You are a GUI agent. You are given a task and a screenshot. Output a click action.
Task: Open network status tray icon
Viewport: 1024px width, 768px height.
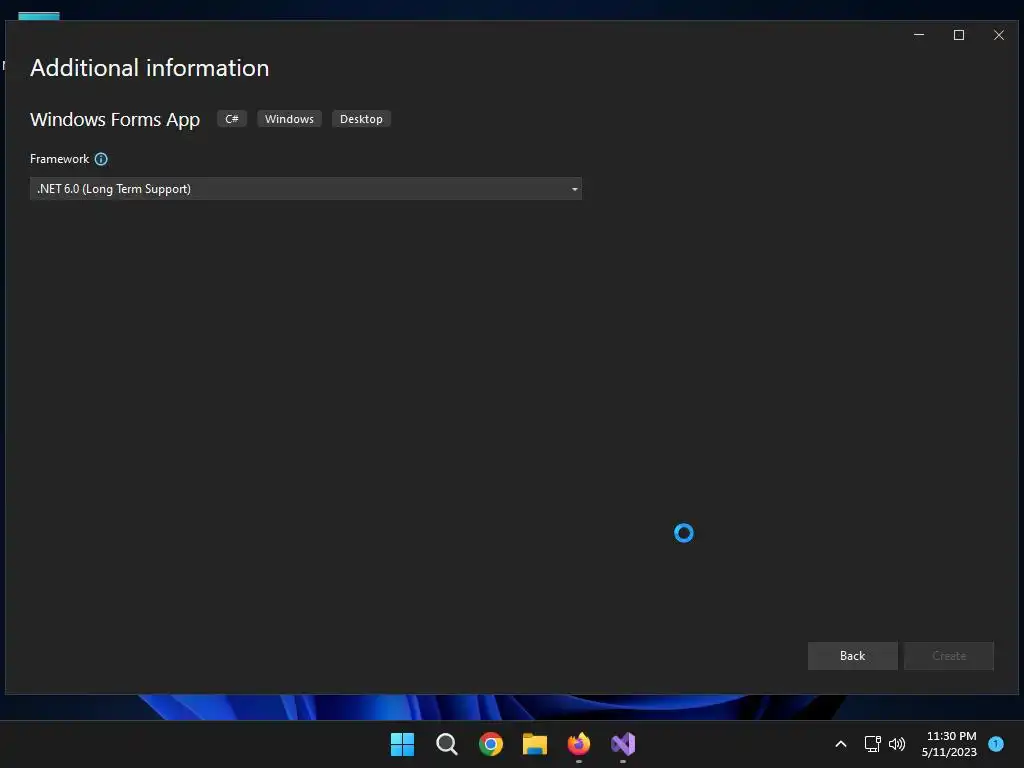tap(872, 744)
